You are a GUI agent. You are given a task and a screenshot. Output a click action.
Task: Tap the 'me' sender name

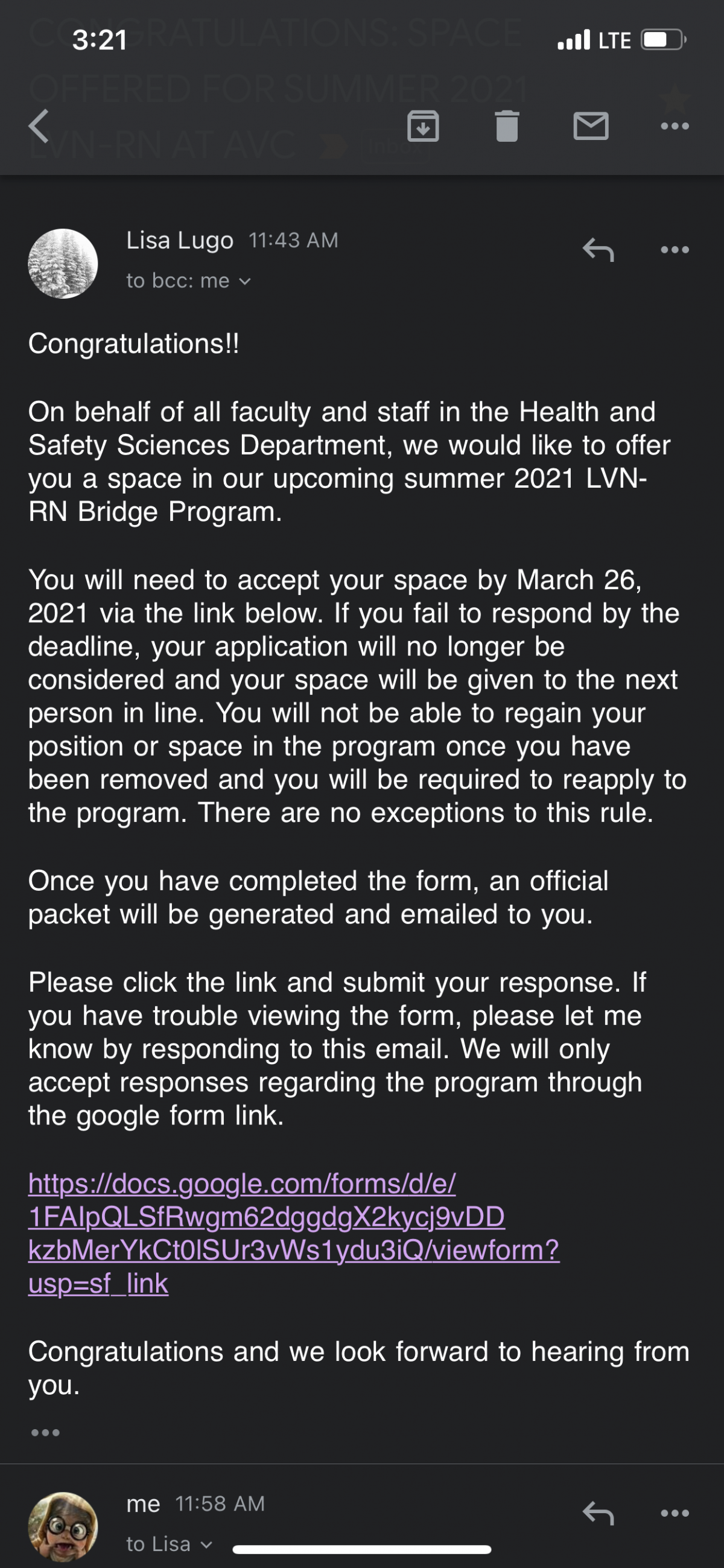click(143, 1503)
